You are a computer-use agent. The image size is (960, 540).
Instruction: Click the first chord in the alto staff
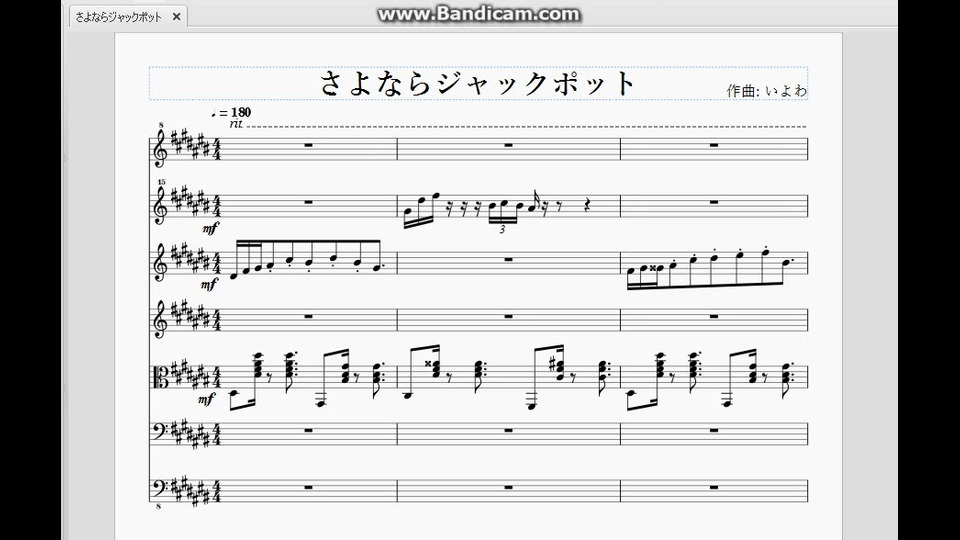coord(258,366)
